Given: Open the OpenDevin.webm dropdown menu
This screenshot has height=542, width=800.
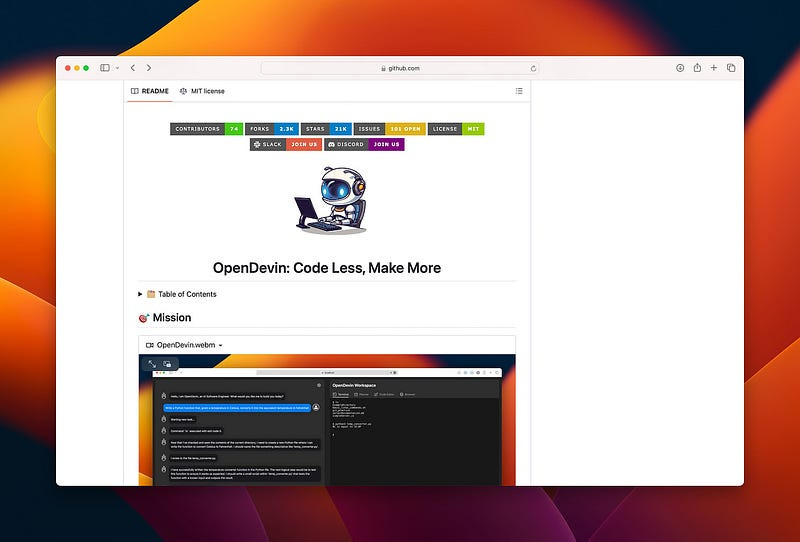Looking at the screenshot, I should tap(220, 346).
